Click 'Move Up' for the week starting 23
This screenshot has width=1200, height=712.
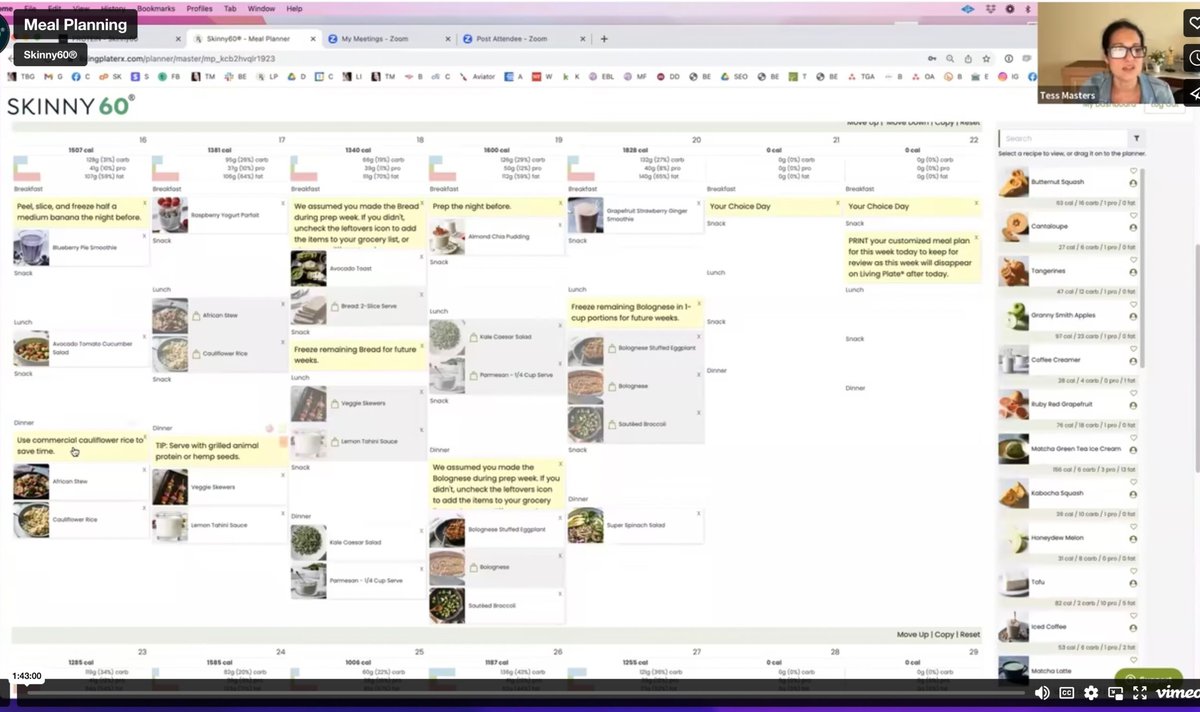coord(912,635)
